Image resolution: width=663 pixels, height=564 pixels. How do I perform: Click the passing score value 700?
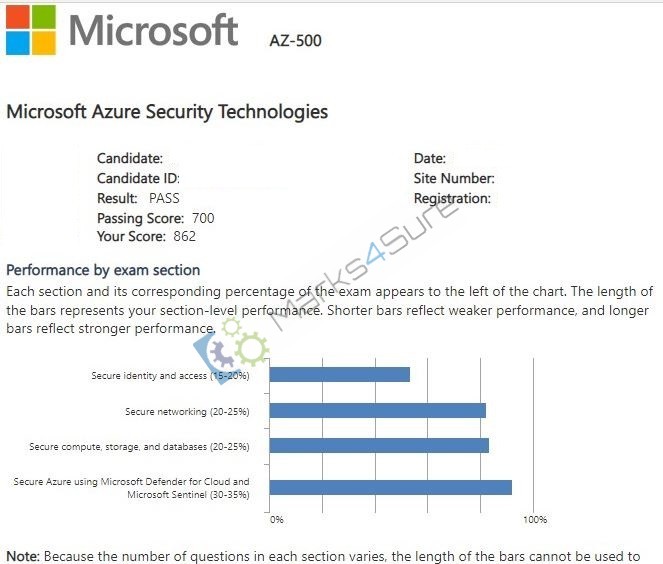pyautogui.click(x=203, y=218)
